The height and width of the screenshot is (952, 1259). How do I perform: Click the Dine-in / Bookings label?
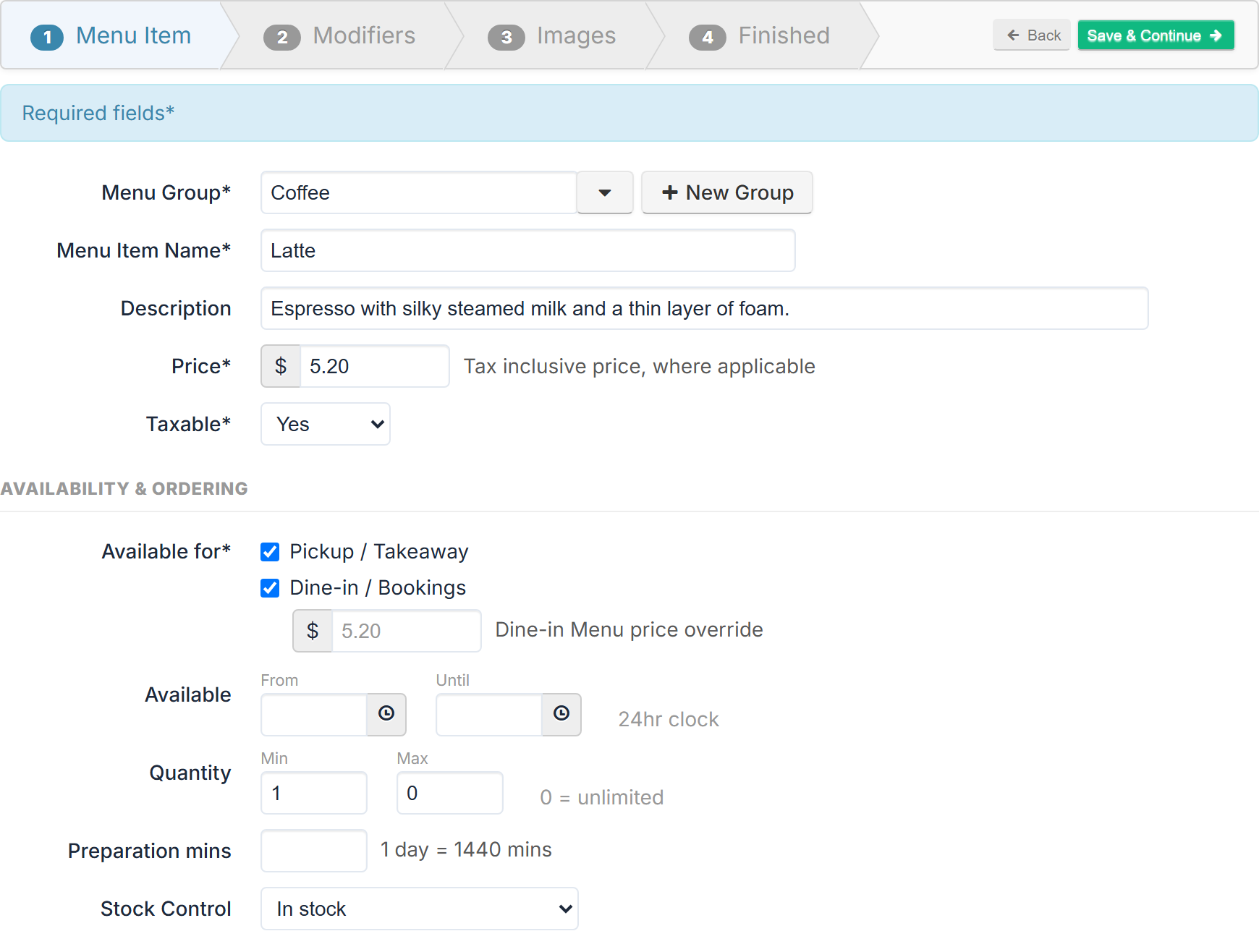[x=378, y=588]
